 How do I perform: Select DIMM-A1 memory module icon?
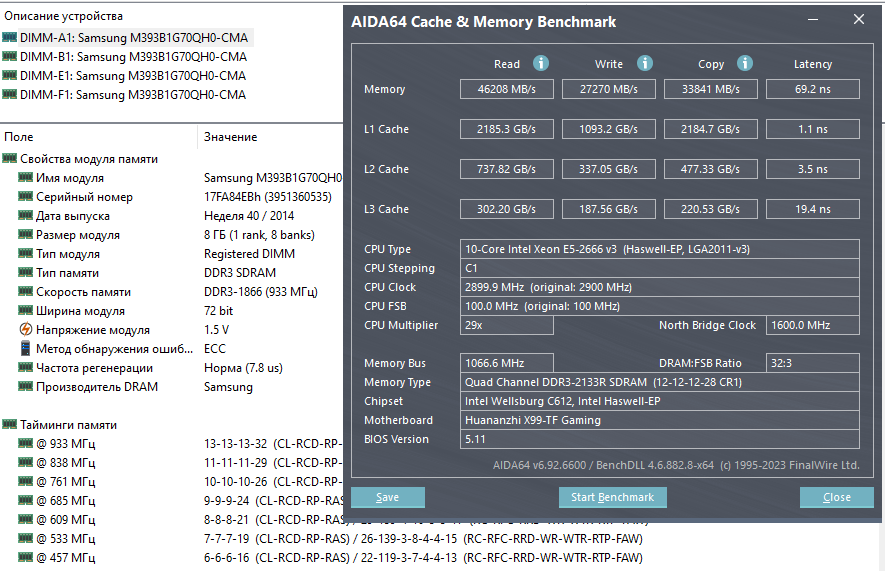[x=10, y=37]
